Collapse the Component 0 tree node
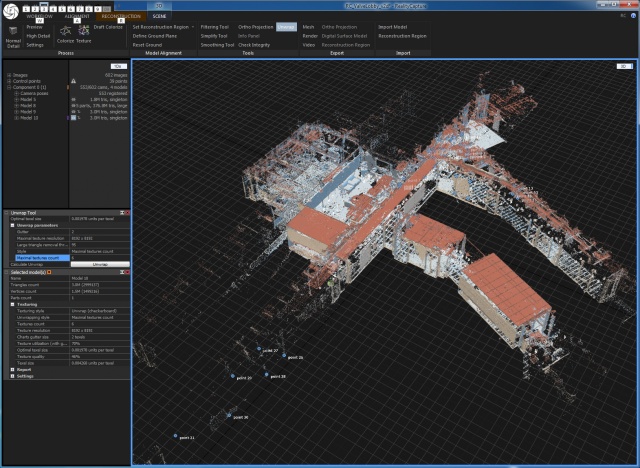This screenshot has height=468, width=640. point(9,87)
